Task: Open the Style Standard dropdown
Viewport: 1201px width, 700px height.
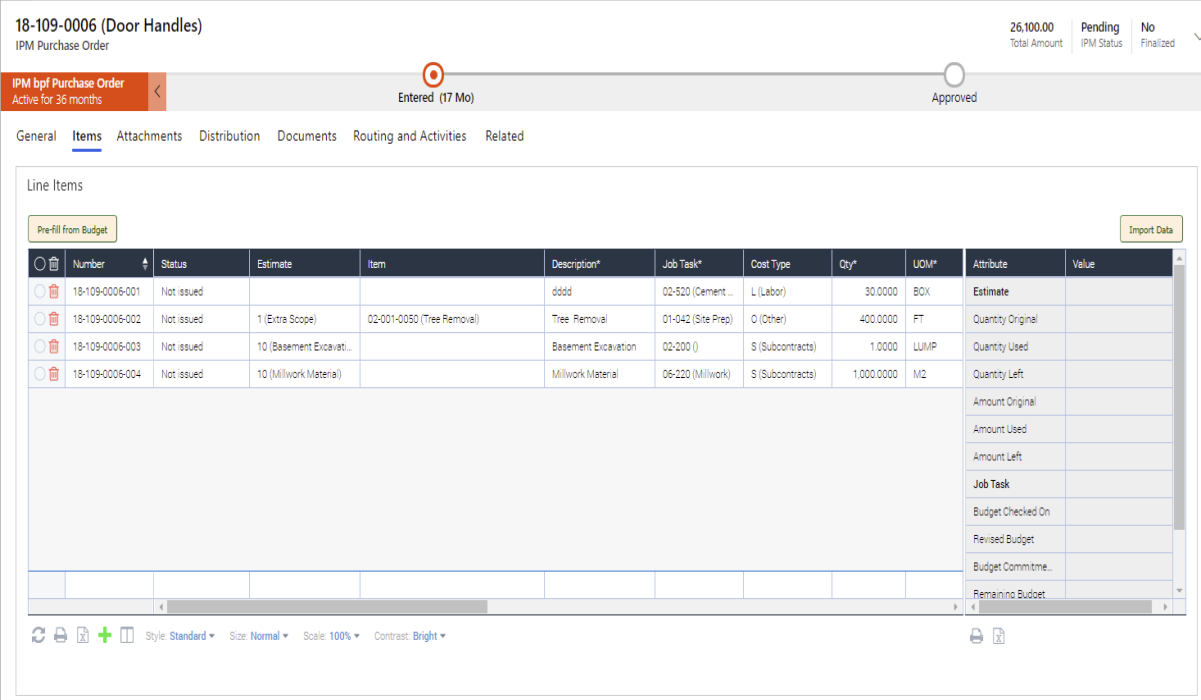Action: [x=190, y=635]
